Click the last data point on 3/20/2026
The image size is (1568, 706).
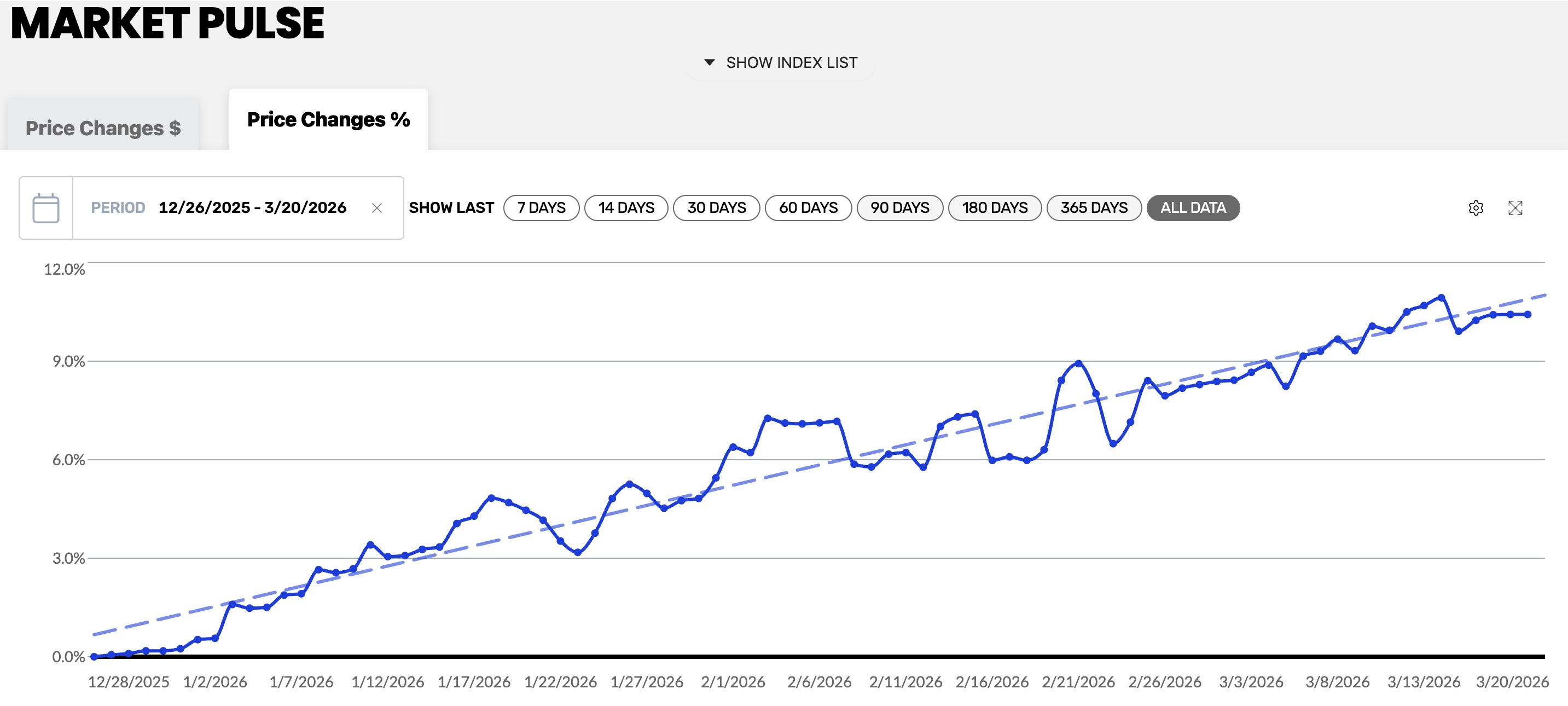point(1528,314)
